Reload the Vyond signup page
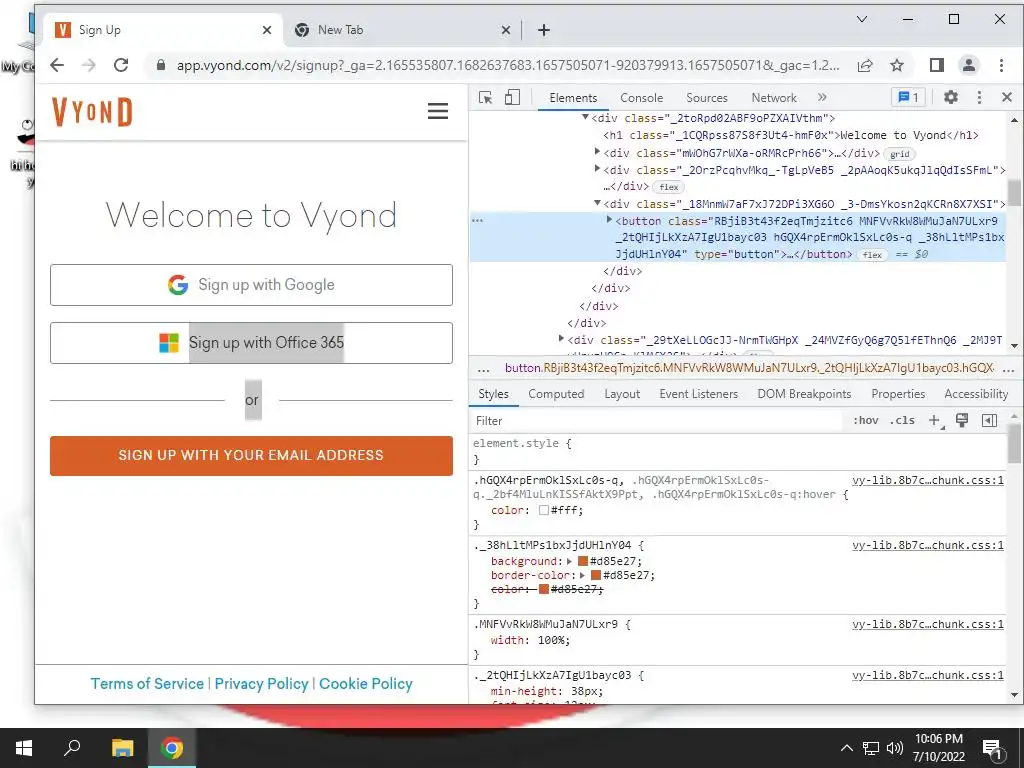The image size is (1024, 768). [x=121, y=65]
